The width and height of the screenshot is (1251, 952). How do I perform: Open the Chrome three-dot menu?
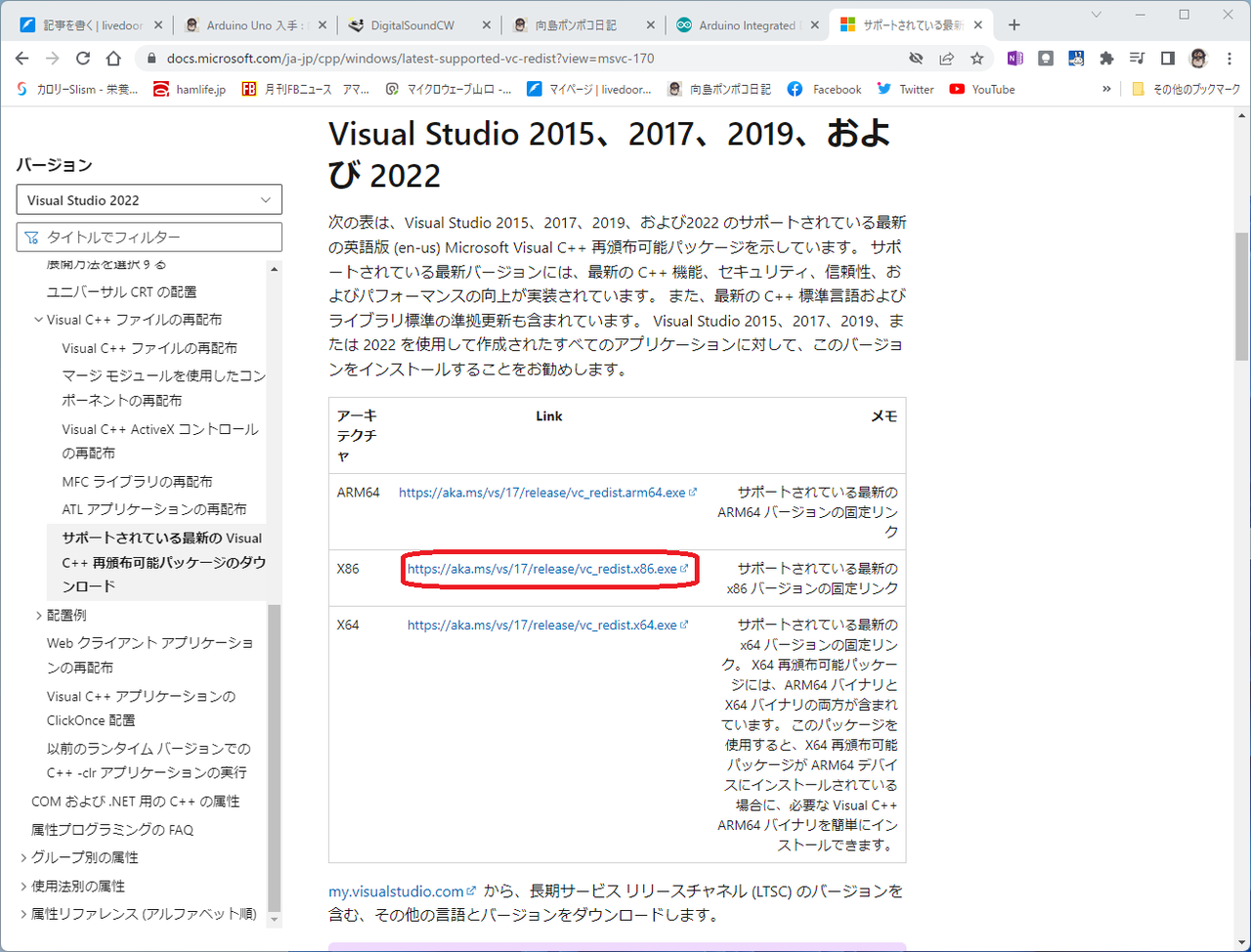1229,59
